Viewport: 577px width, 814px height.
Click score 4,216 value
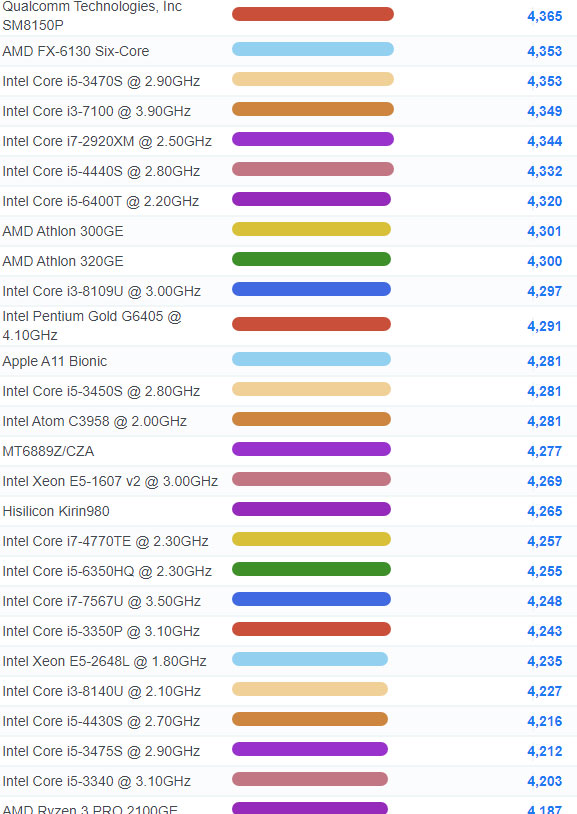pos(545,722)
